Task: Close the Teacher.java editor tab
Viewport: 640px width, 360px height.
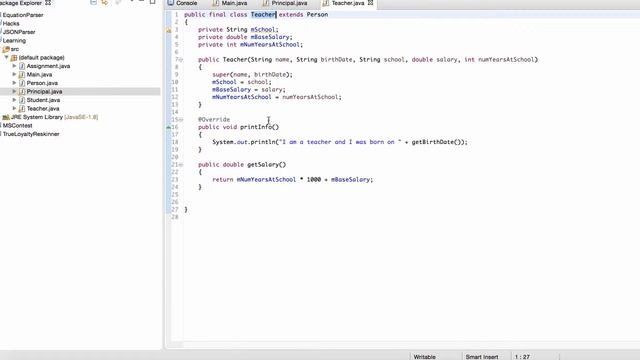Action: (x=370, y=3)
